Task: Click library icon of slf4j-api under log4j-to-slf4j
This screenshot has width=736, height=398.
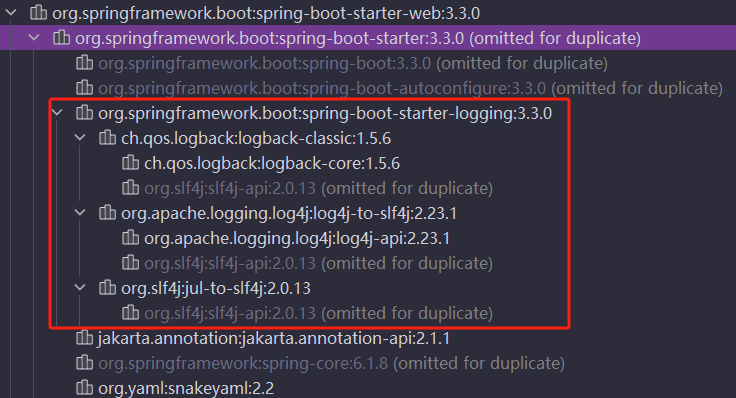Action: [130, 263]
